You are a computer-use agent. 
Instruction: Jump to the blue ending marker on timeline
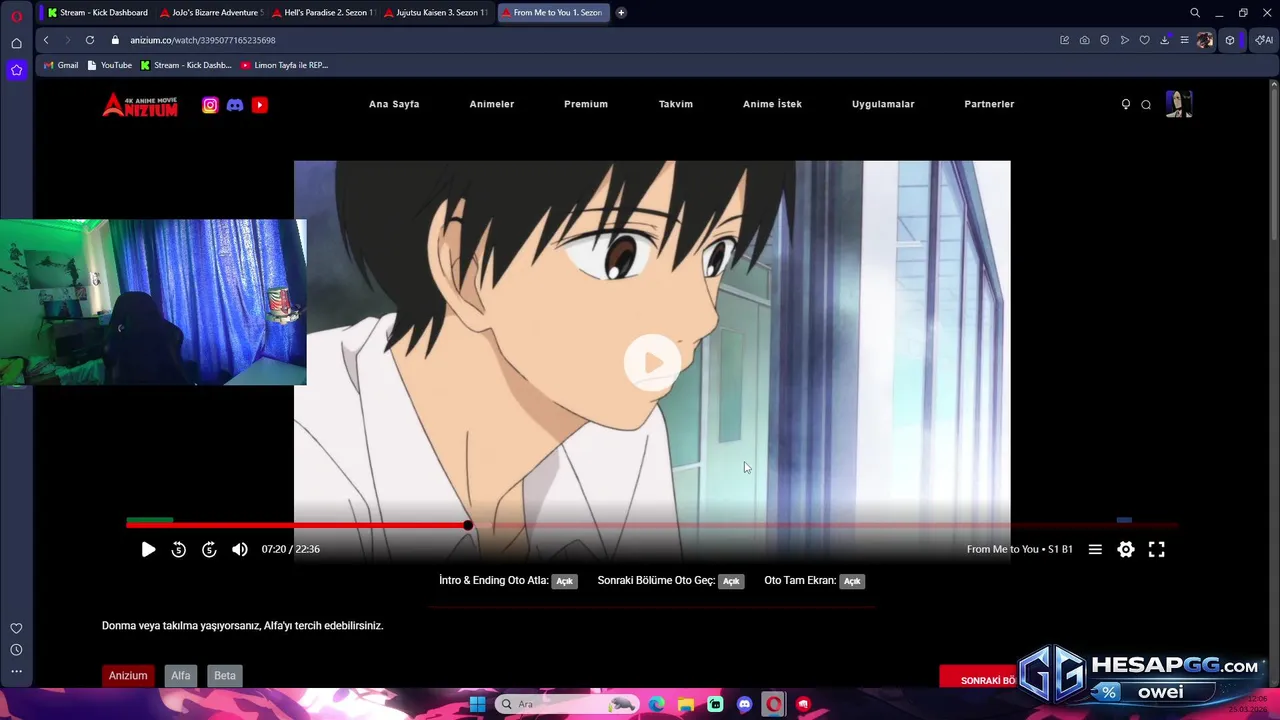pyautogui.click(x=1124, y=520)
